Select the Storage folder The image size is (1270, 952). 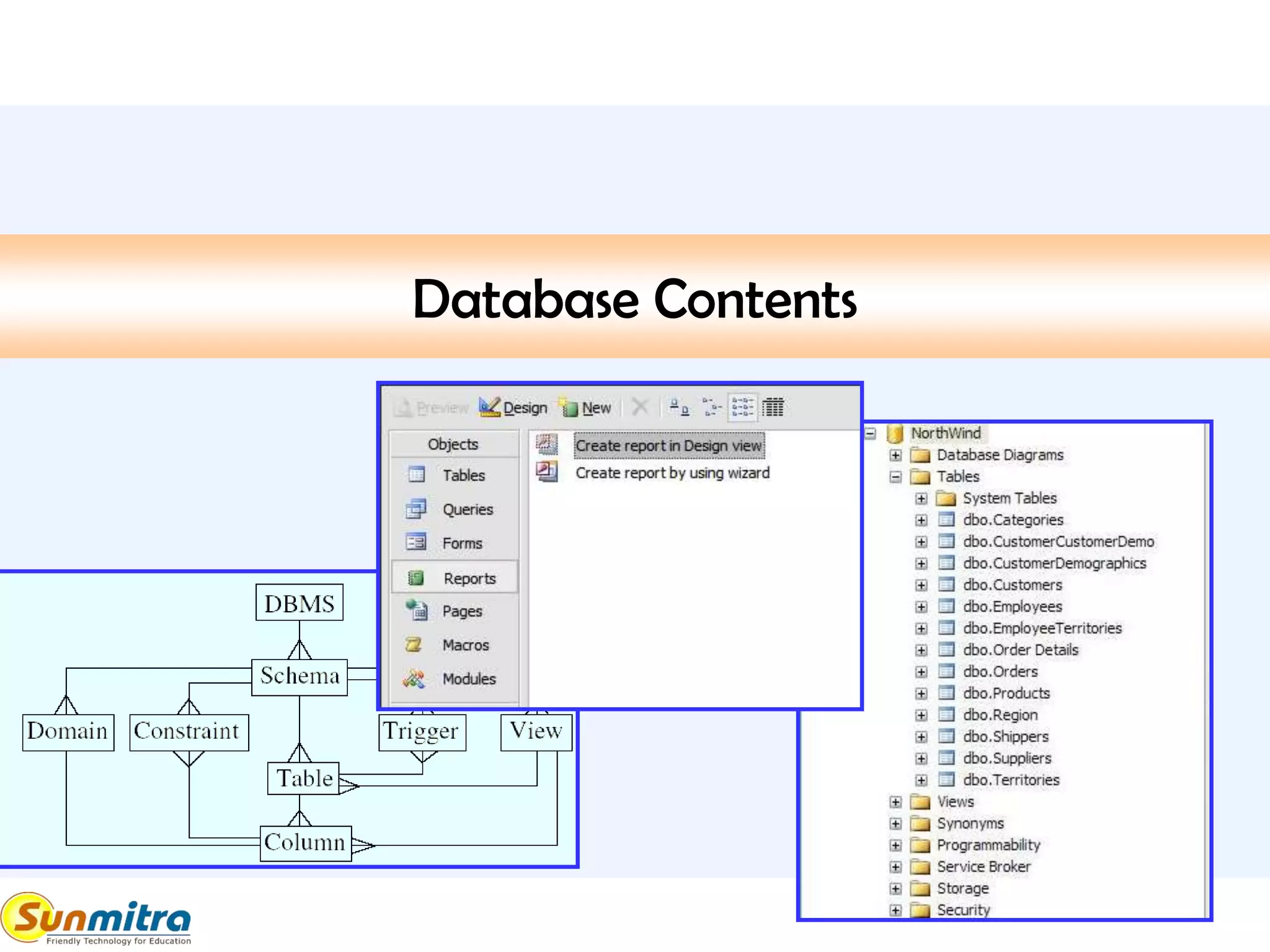pos(963,889)
